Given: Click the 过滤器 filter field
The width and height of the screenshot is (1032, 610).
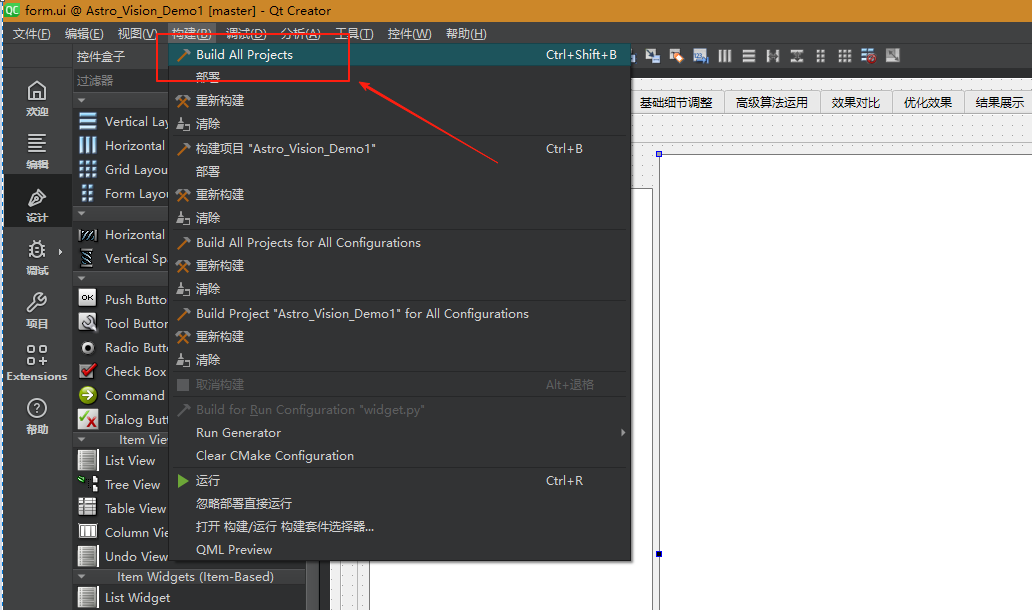Looking at the screenshot, I should tap(122, 80).
